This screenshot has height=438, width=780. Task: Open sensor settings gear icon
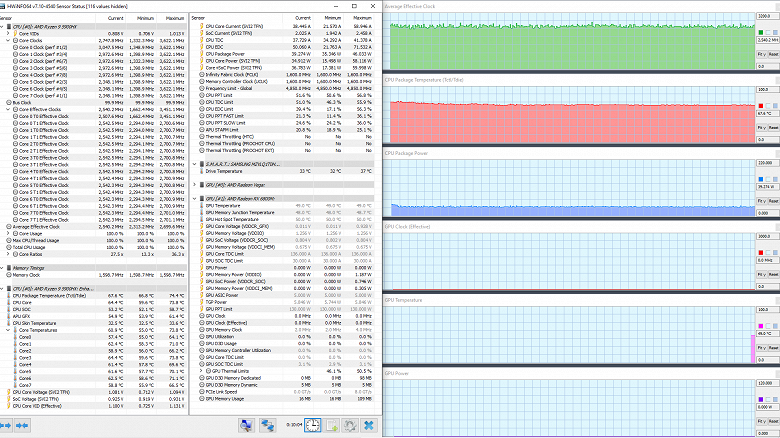pos(352,426)
